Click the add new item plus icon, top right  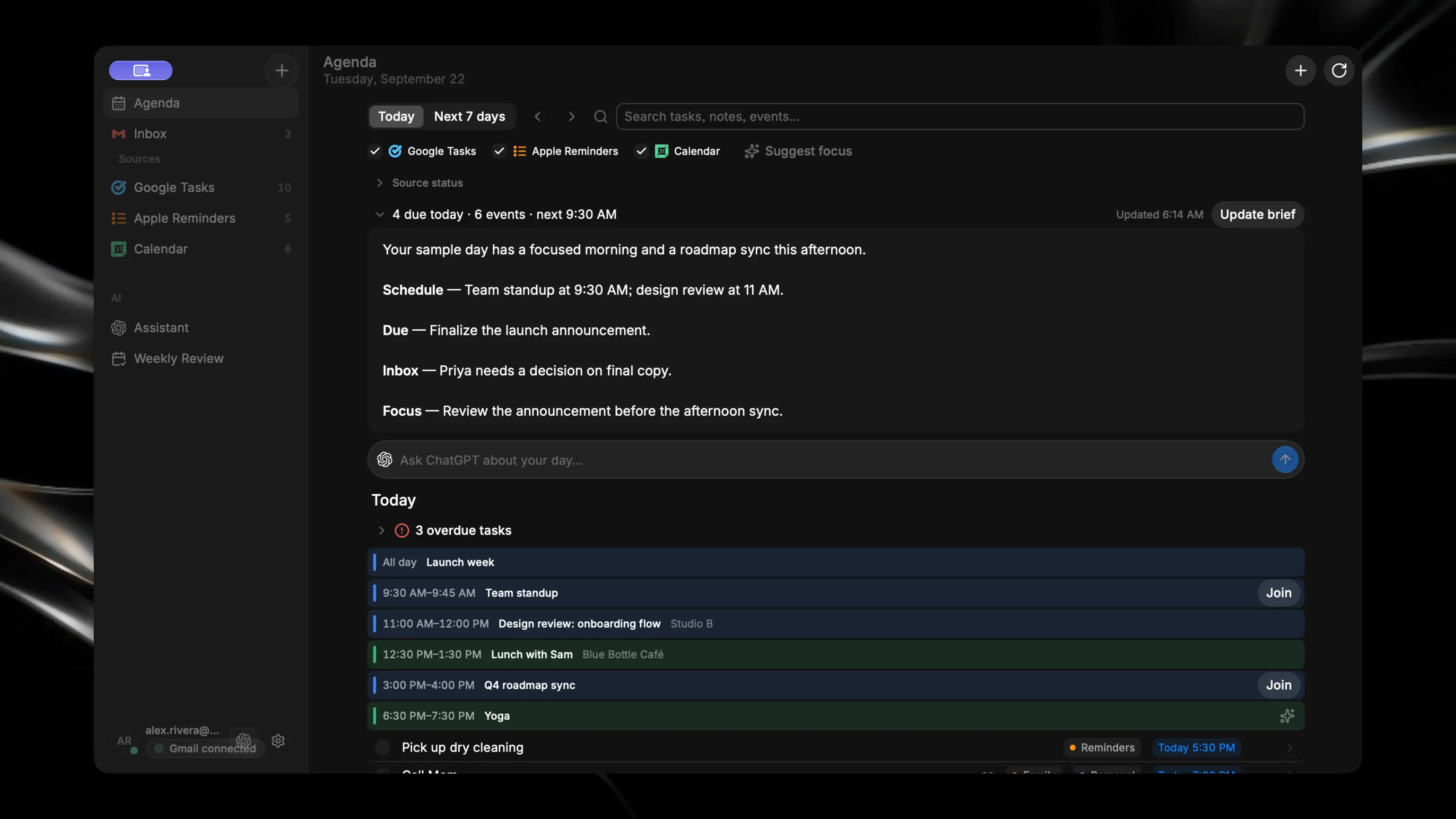(x=1300, y=70)
